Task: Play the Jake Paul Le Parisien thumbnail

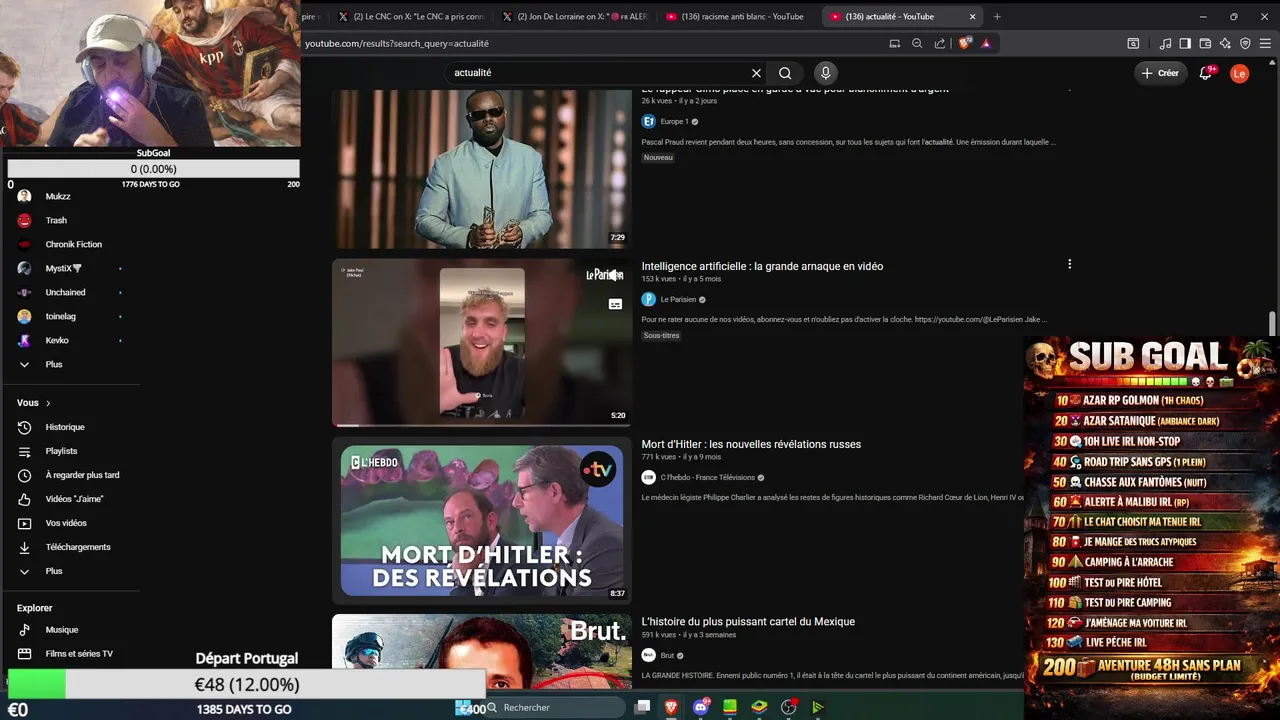Action: 482,343
